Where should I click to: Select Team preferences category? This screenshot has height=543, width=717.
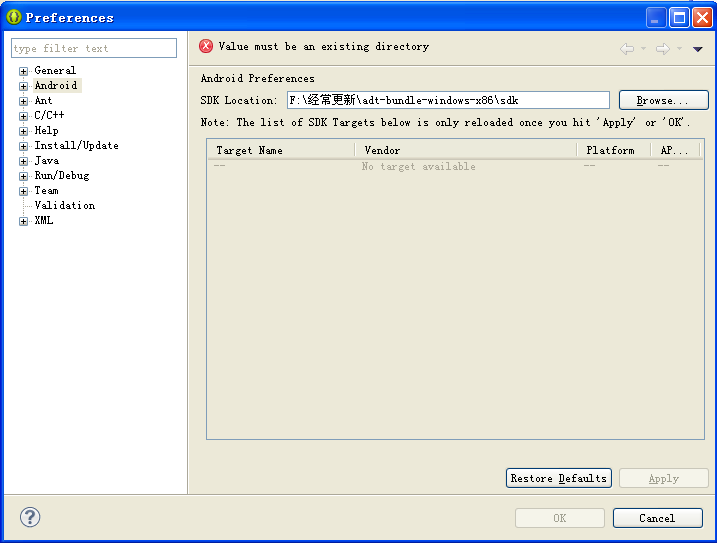click(x=46, y=190)
